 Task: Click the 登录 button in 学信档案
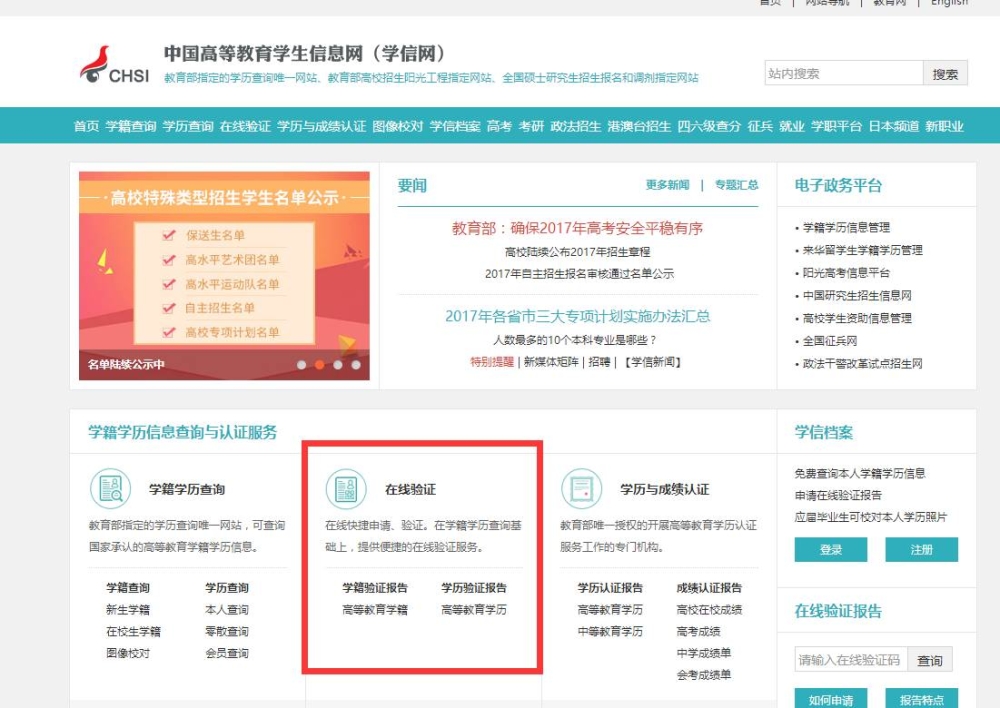(x=831, y=550)
